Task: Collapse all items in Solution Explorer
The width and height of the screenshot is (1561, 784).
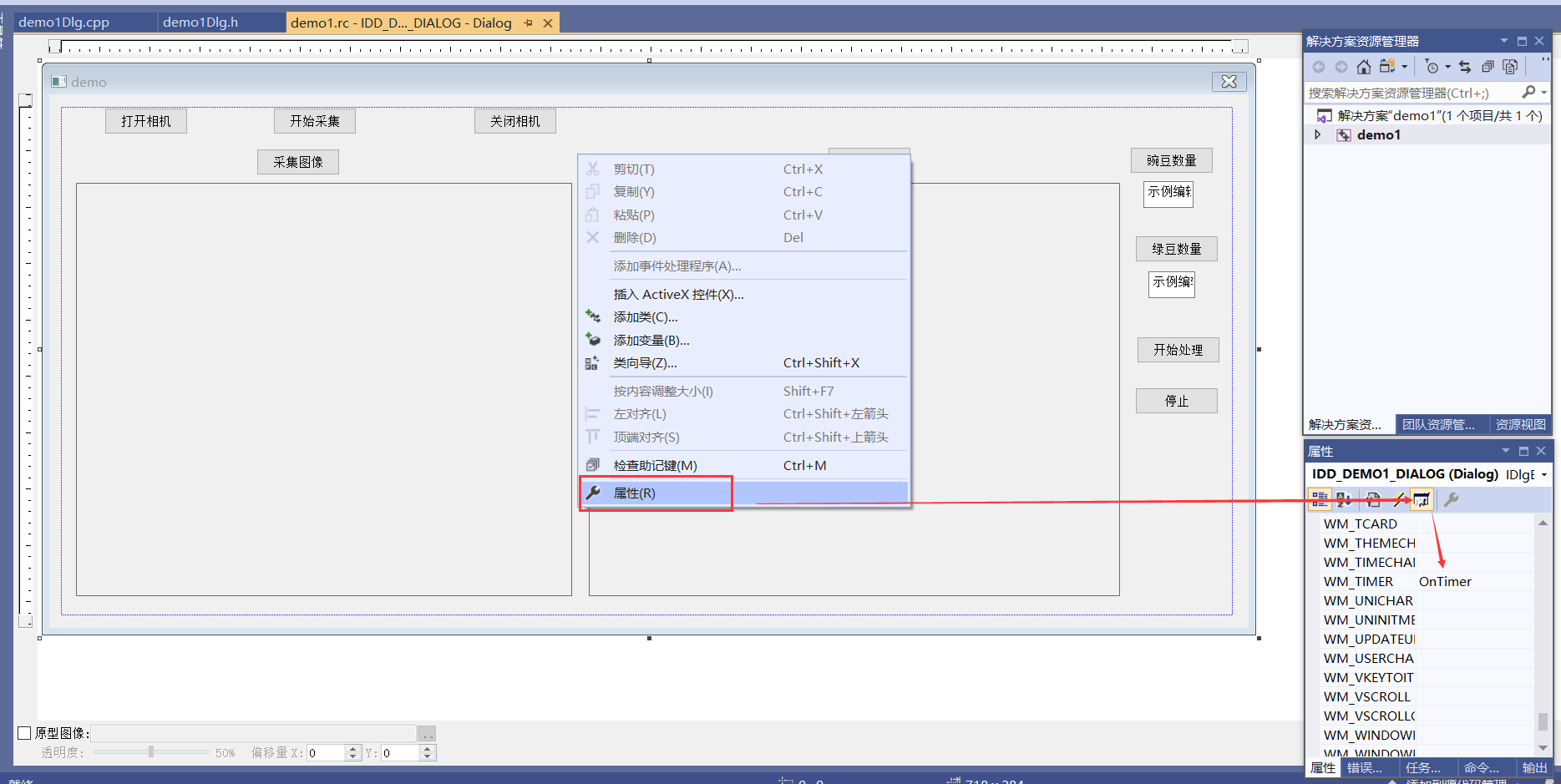Action: pos(1488,67)
